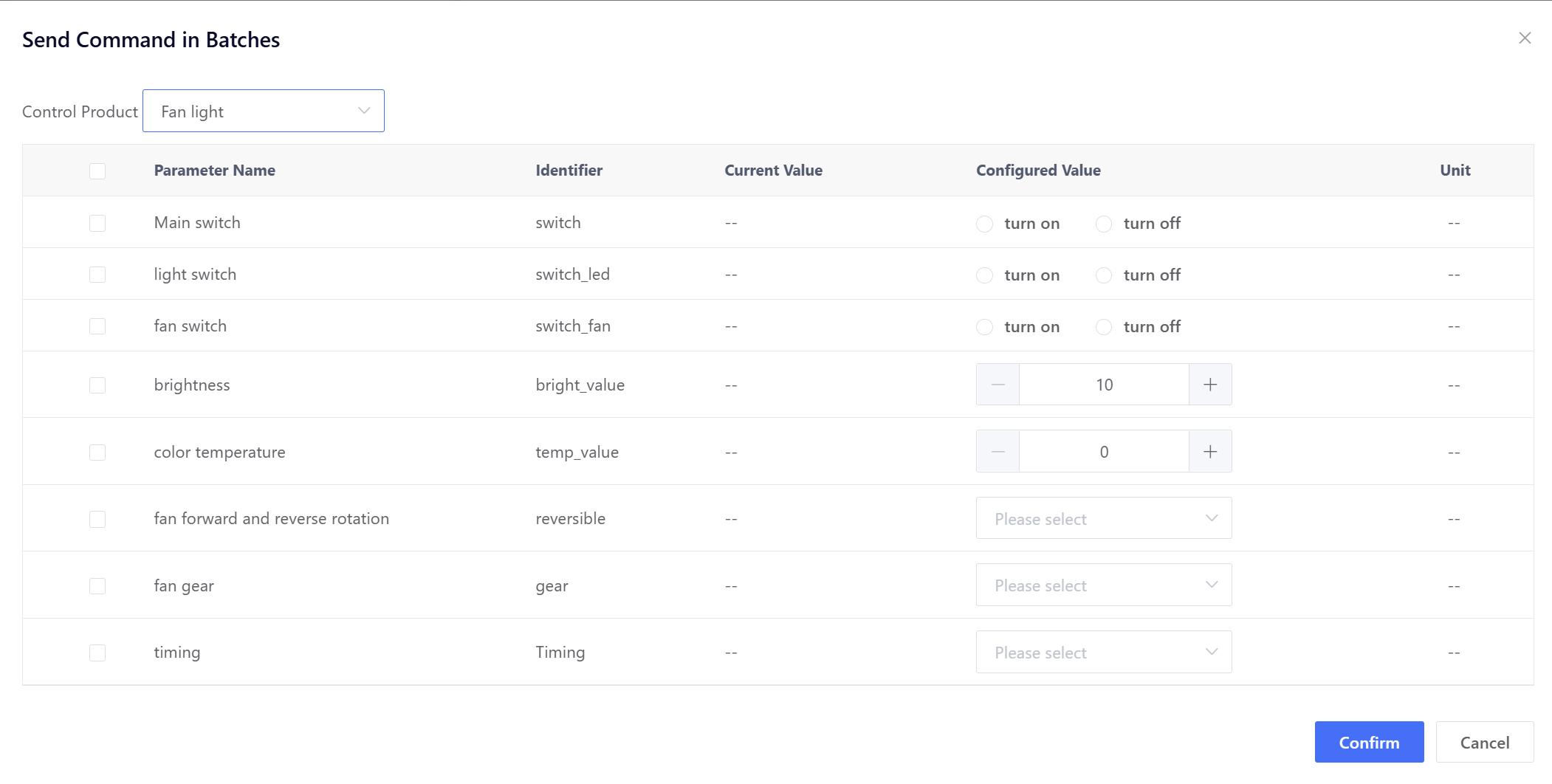Click the Cancel button

click(x=1484, y=743)
